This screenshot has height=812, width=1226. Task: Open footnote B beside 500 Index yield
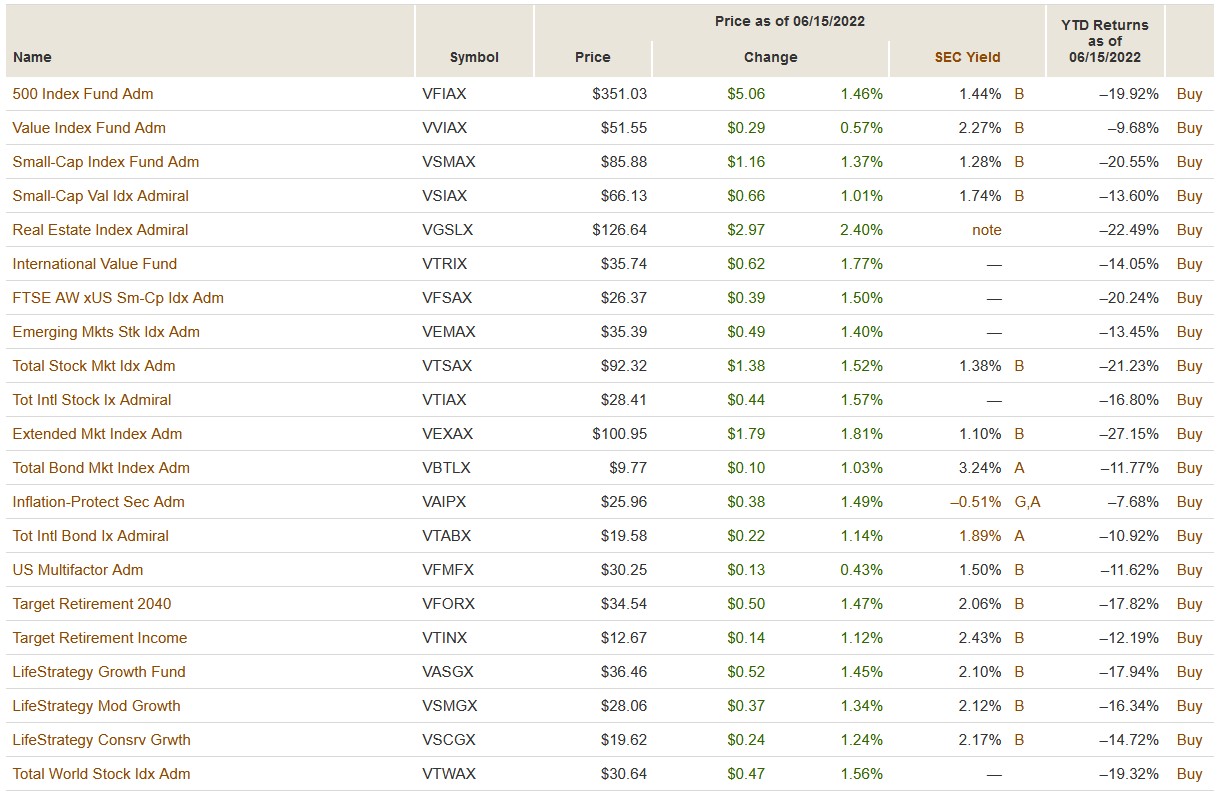pyautogui.click(x=1019, y=94)
